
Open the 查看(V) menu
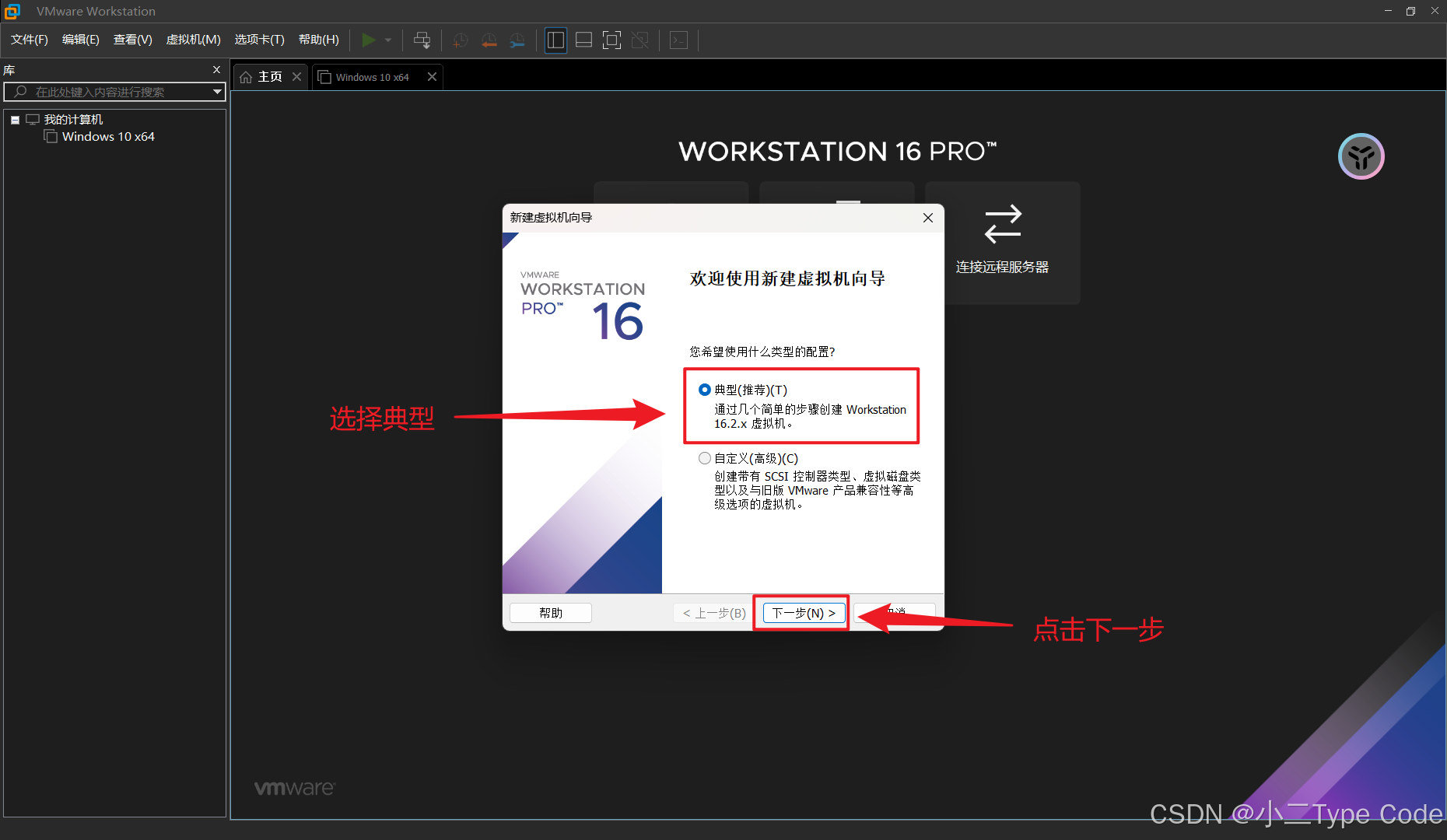133,40
